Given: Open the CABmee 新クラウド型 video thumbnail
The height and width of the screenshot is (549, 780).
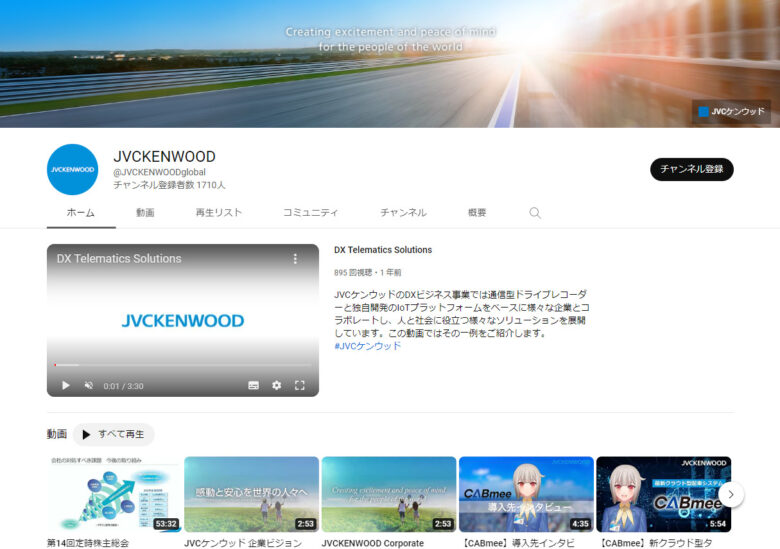Looking at the screenshot, I should 664,494.
